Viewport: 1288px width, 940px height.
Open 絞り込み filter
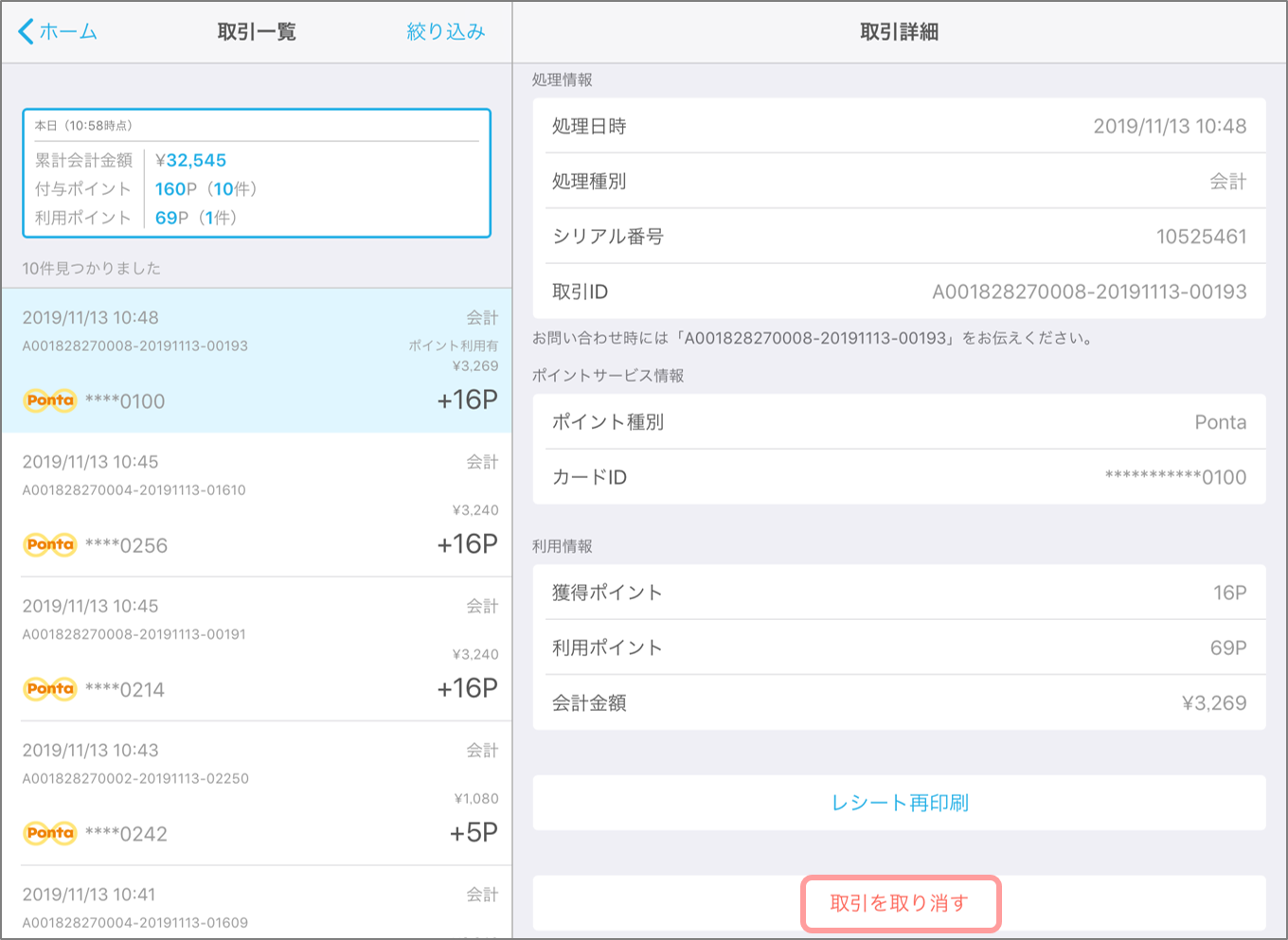click(445, 31)
